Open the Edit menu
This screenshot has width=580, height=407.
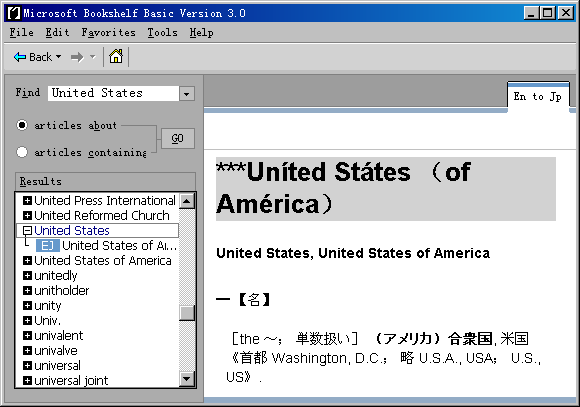pyautogui.click(x=57, y=33)
